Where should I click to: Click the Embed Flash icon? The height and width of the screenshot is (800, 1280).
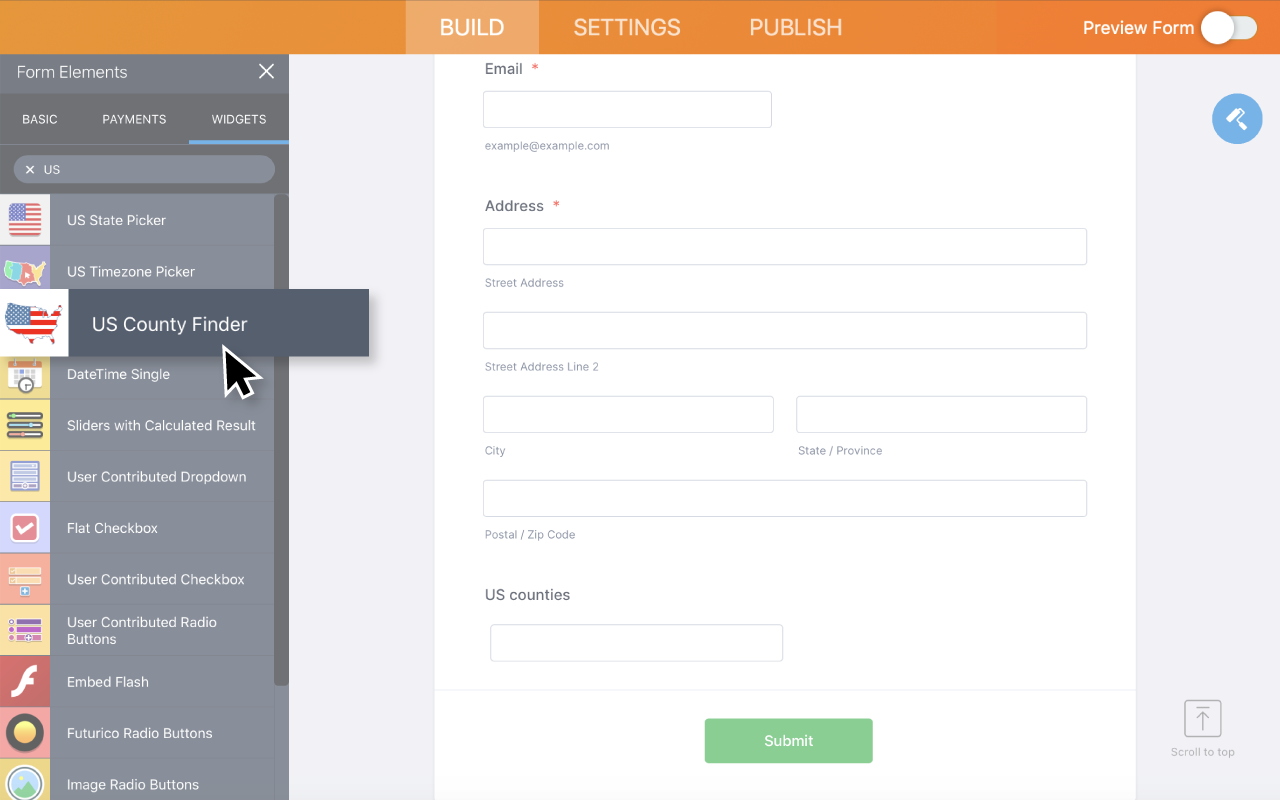(25, 682)
